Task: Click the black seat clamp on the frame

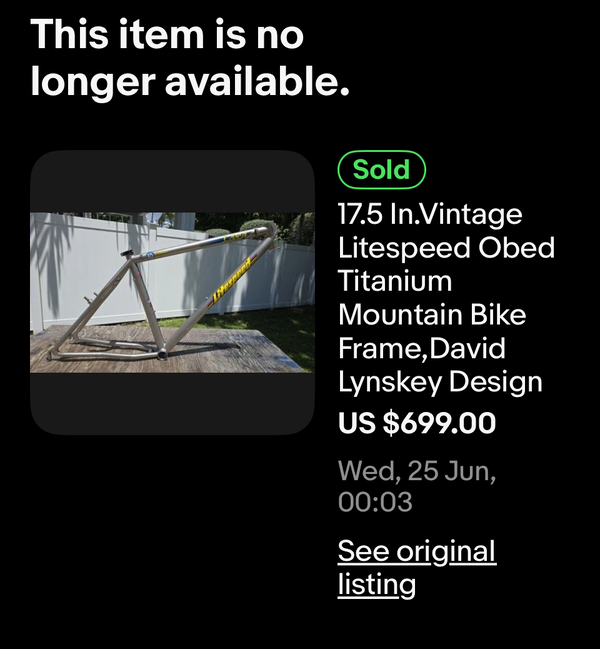Action: tap(128, 253)
